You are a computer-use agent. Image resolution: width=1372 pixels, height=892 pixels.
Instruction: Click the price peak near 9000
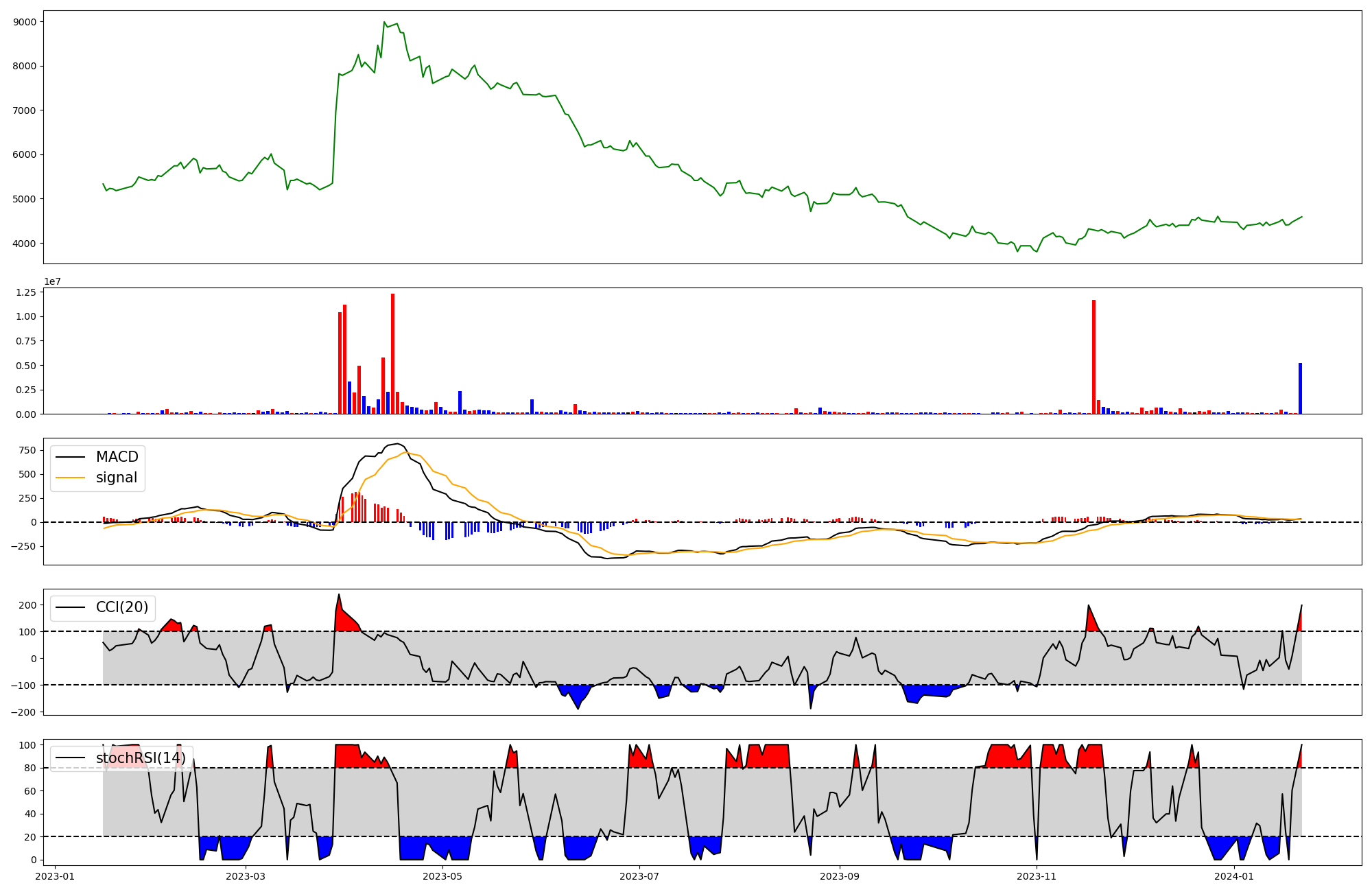point(384,23)
